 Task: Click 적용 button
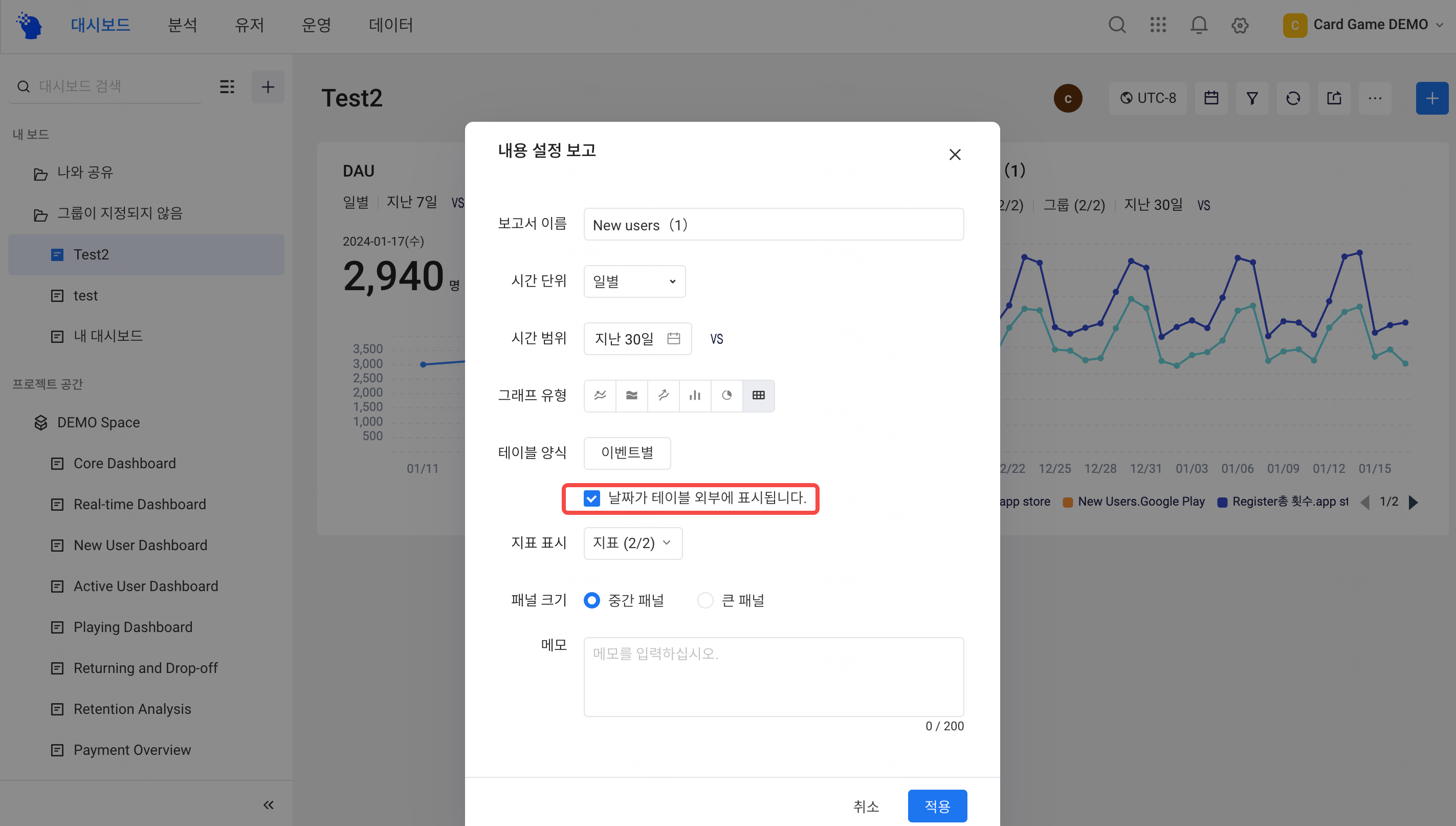tap(937, 806)
